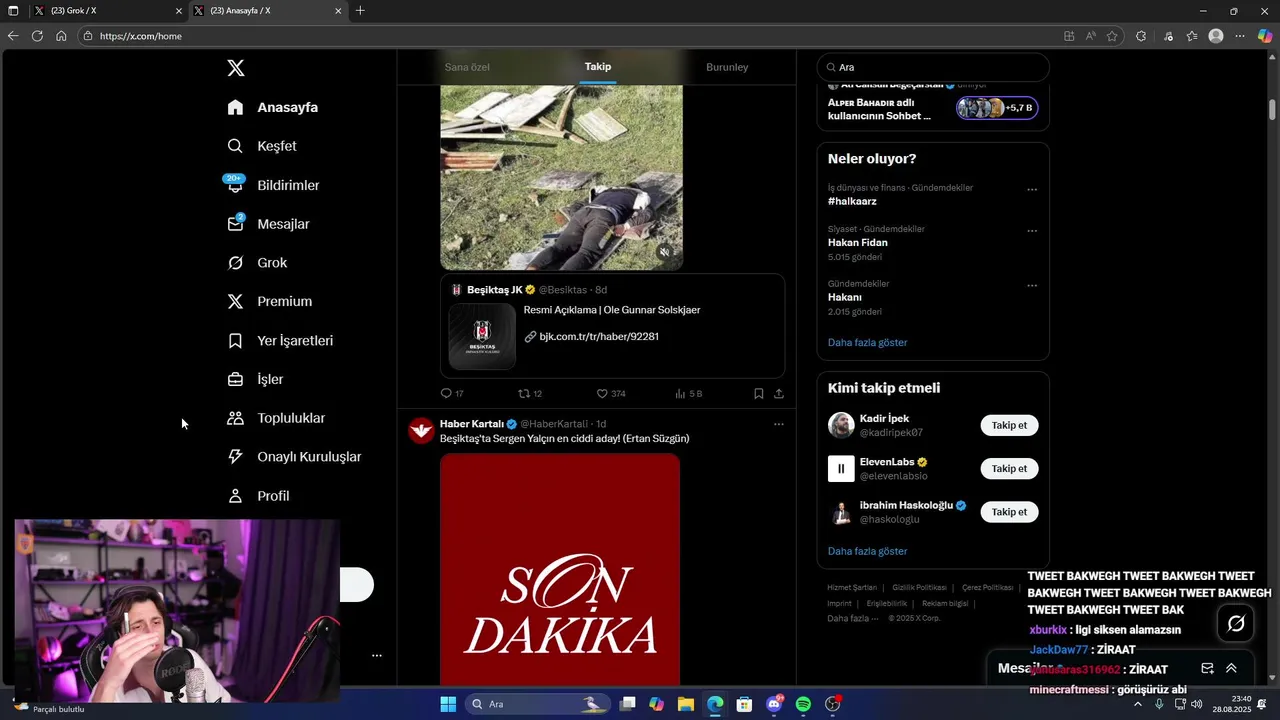
Task: Open İşler from the sidebar
Action: tap(255, 380)
